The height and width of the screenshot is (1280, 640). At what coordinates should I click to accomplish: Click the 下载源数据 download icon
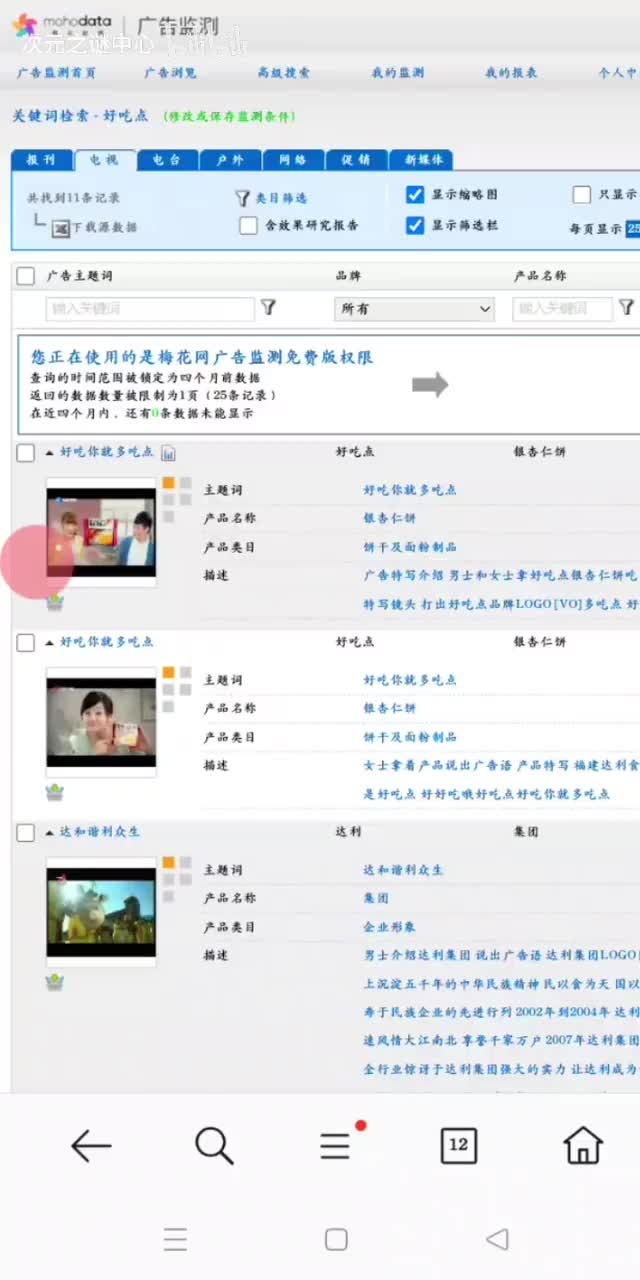pyautogui.click(x=60, y=229)
